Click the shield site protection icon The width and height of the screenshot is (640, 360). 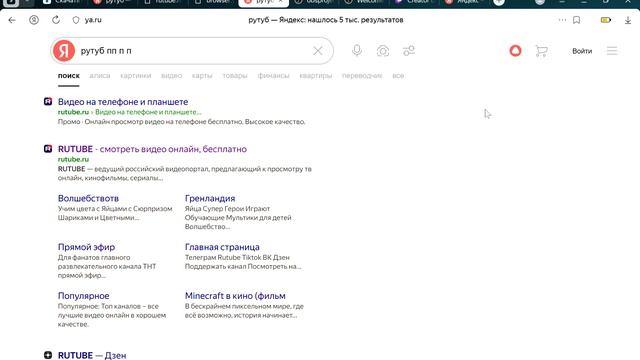pyautogui.click(x=76, y=20)
